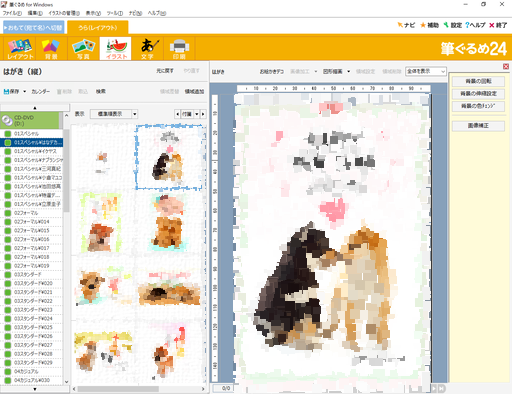Viewport: 512px width, 394px height.
Task: Select the 背景 (Background) icon
Action: click(51, 49)
